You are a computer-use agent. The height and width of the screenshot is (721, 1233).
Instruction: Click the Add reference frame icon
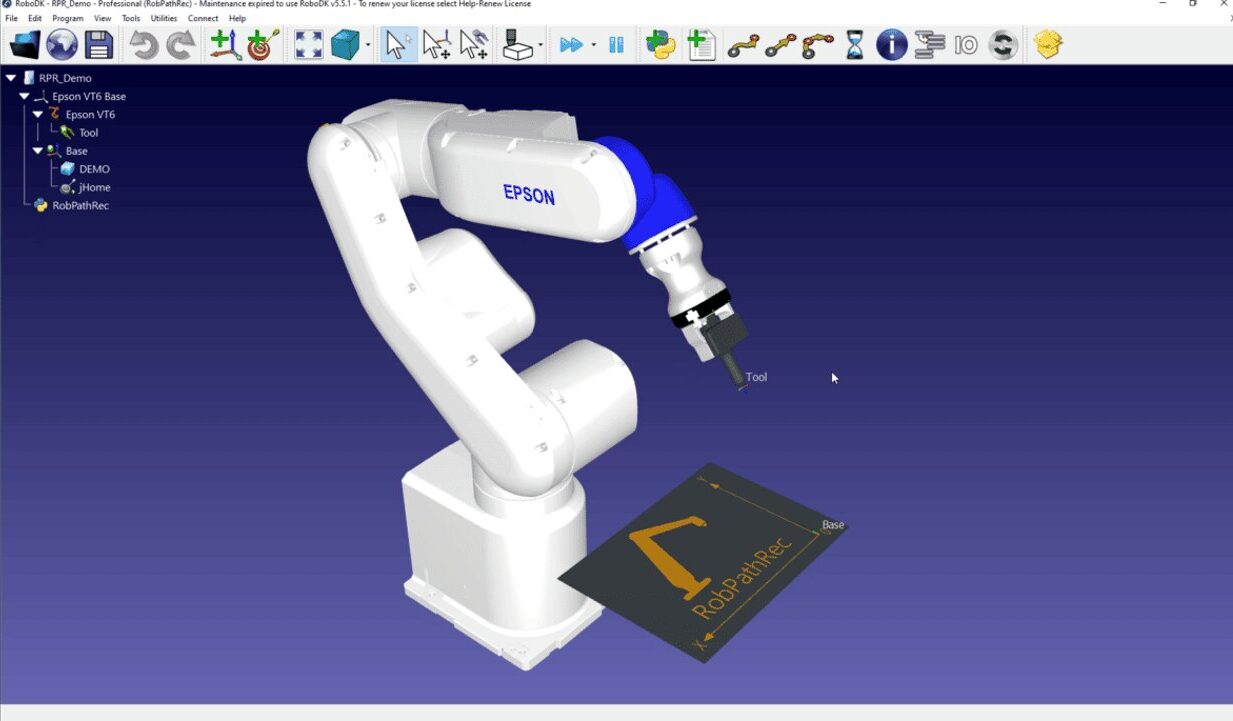point(225,45)
